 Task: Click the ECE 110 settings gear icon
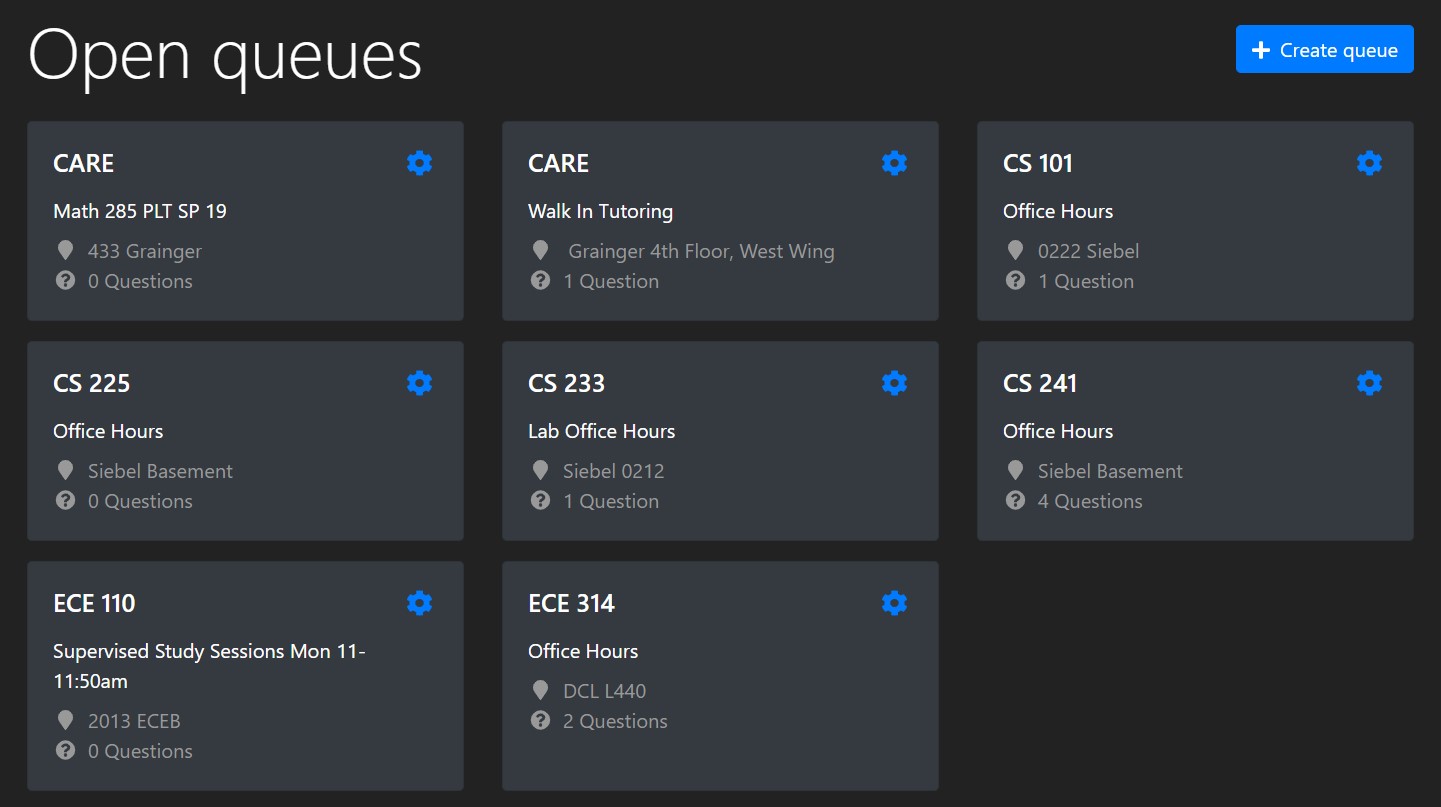point(420,603)
